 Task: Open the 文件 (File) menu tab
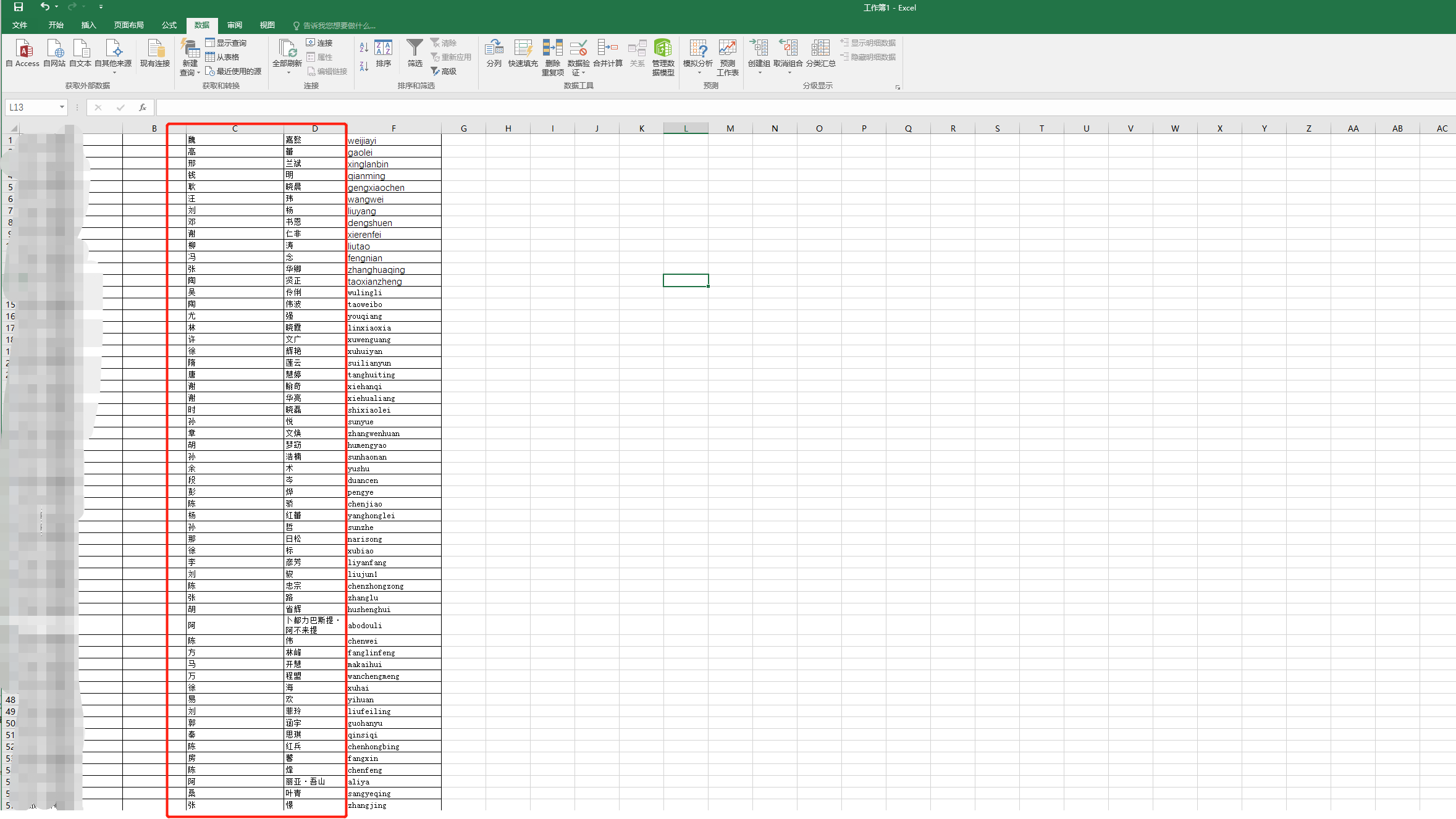click(20, 25)
